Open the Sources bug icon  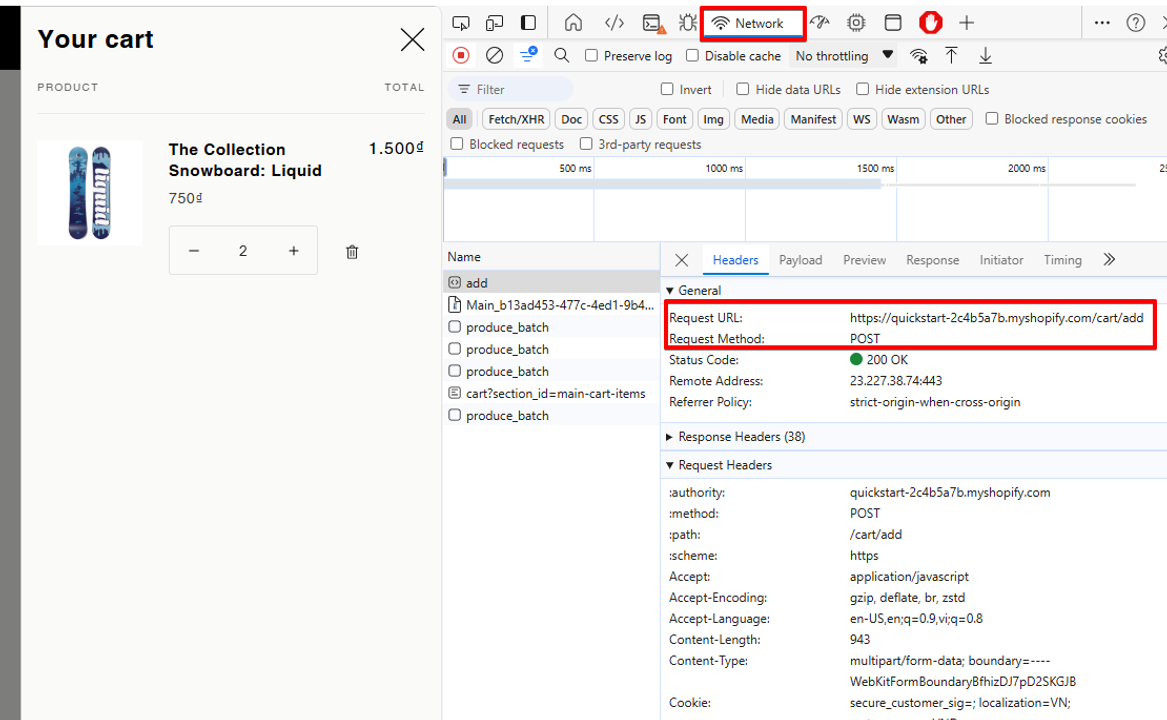[x=688, y=23]
